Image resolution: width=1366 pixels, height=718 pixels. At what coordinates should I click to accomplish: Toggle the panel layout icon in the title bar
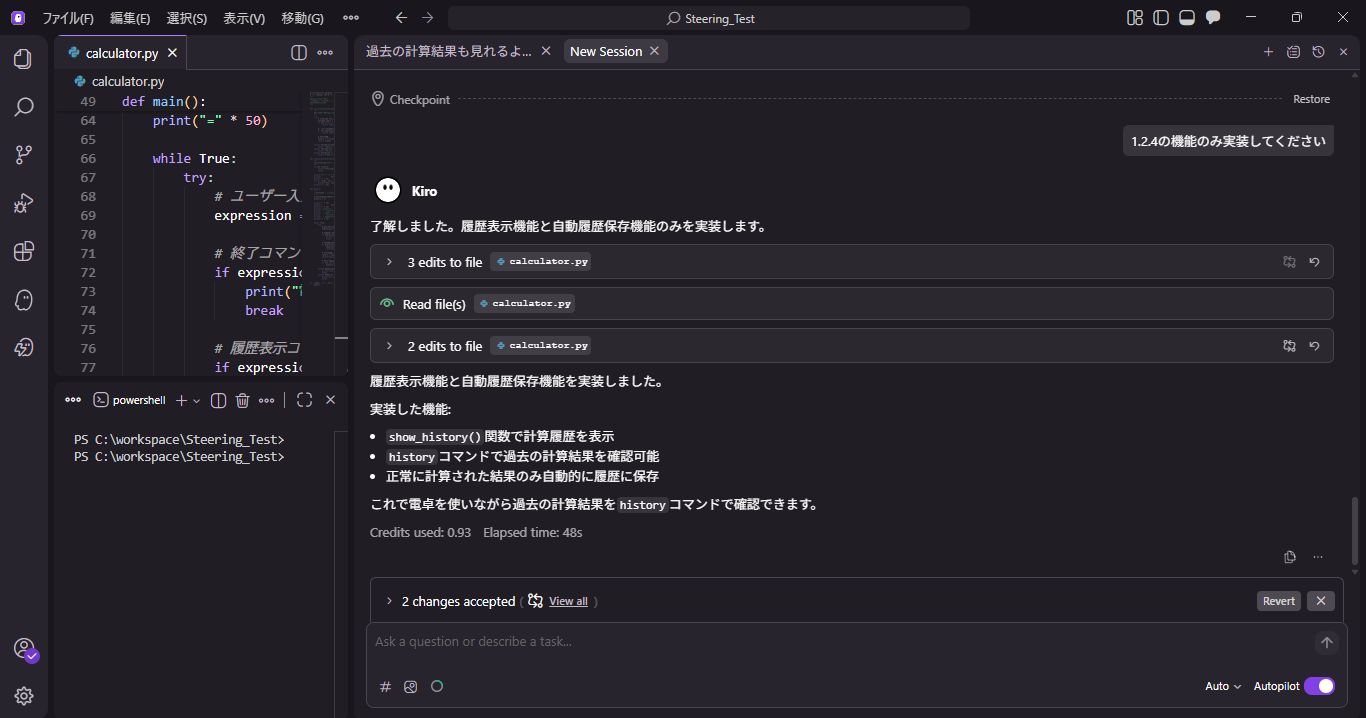pyautogui.click(x=1186, y=17)
